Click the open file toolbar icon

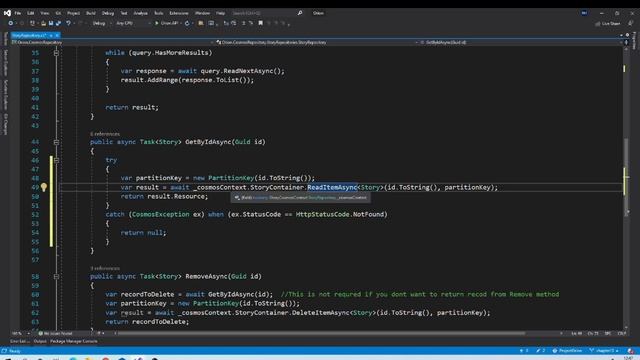pos(43,23)
